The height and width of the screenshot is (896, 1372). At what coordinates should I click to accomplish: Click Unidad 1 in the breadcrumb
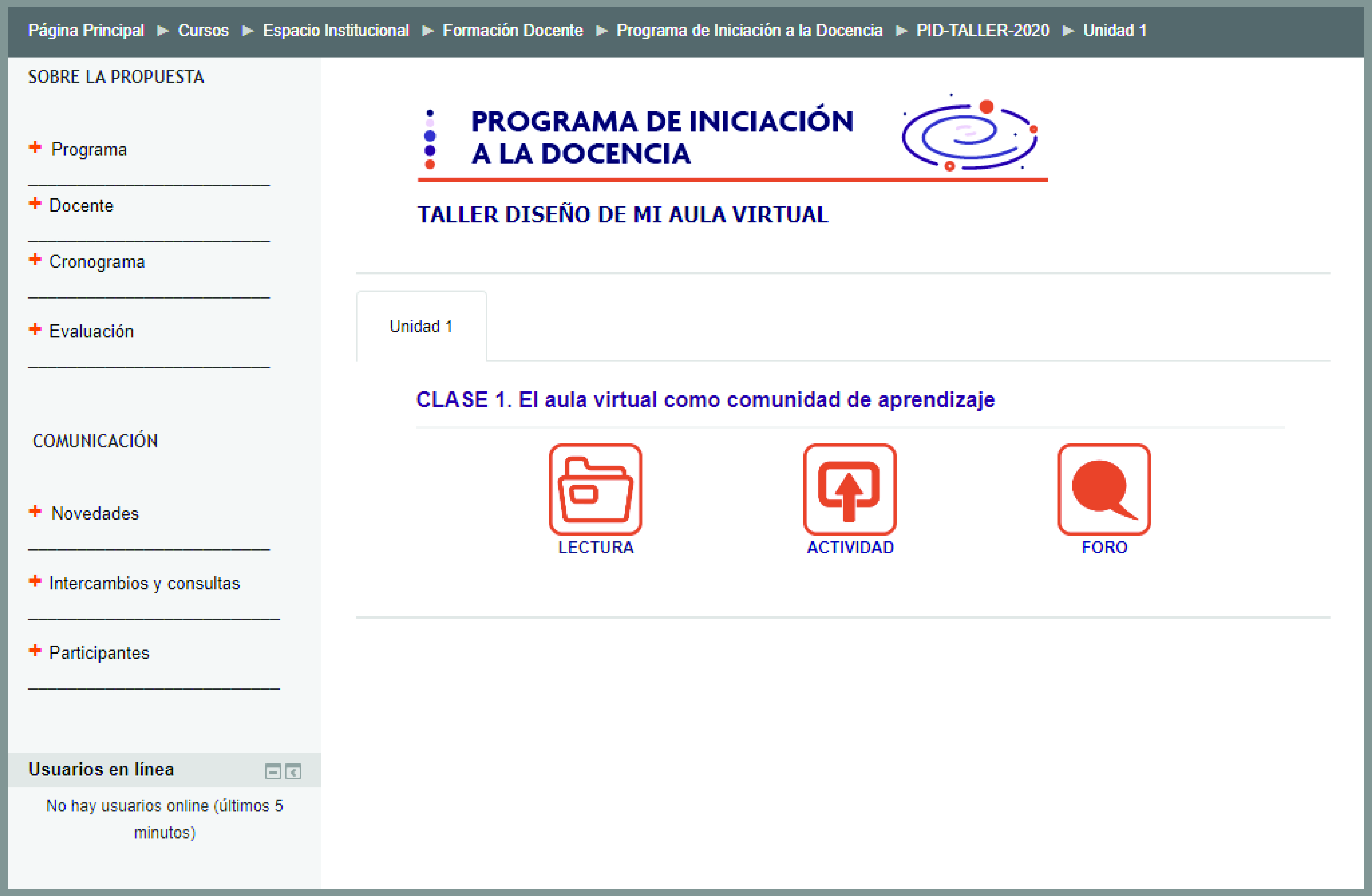pyautogui.click(x=1114, y=31)
